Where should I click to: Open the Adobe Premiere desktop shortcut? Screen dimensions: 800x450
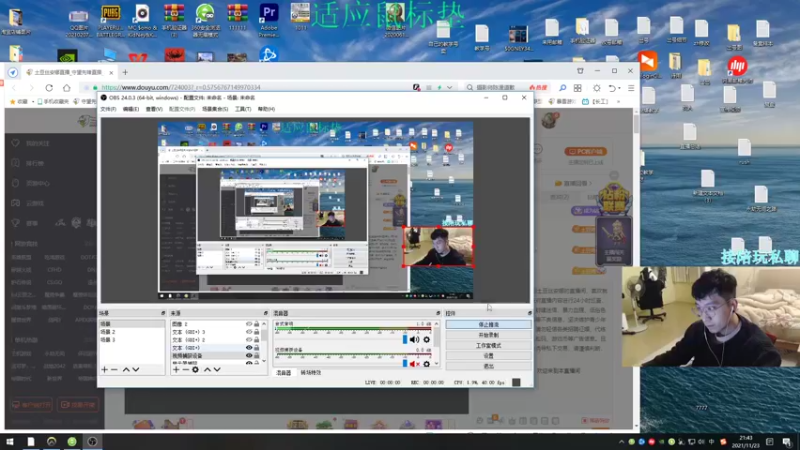click(x=269, y=20)
